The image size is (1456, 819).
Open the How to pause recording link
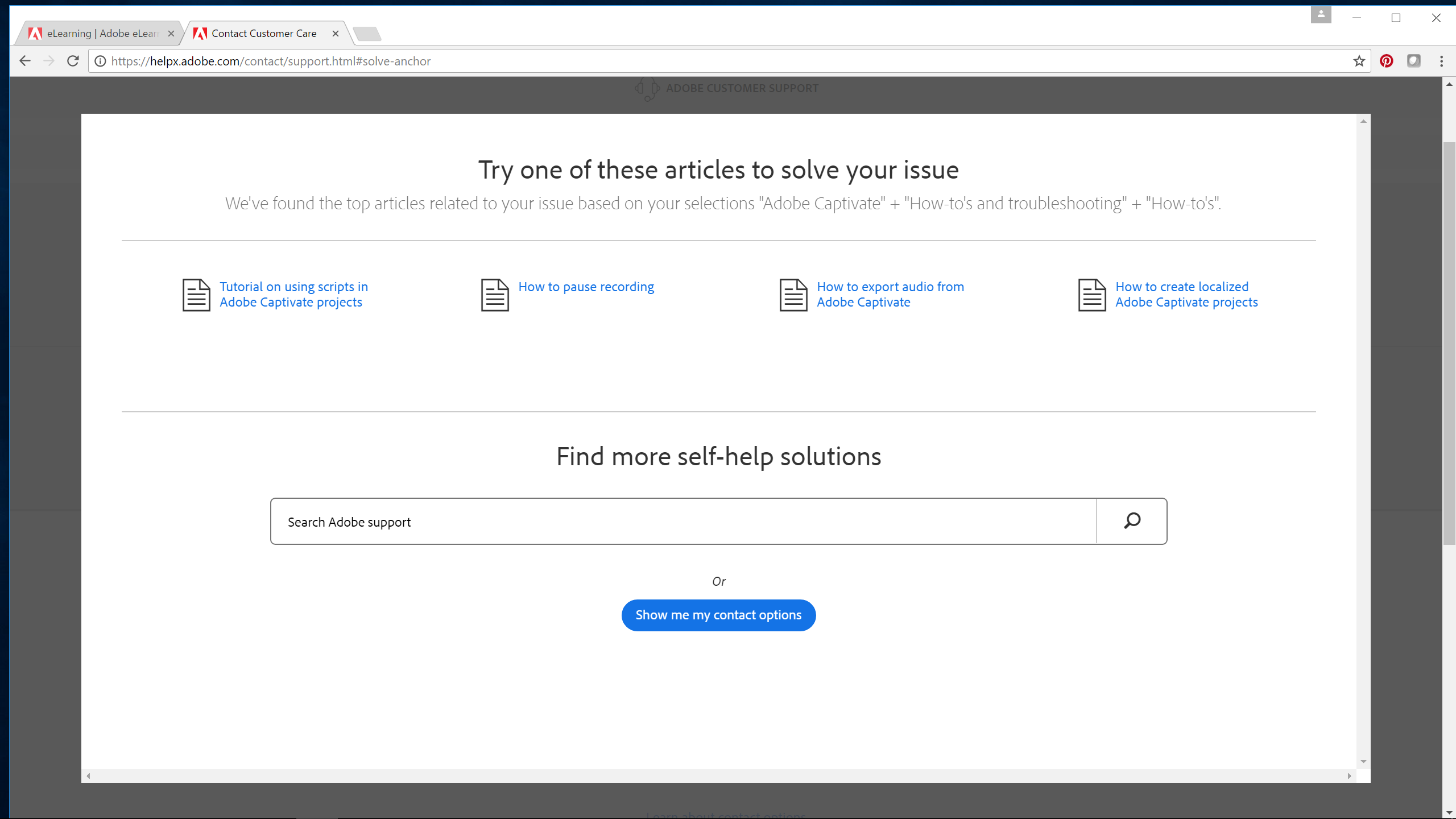(x=586, y=287)
